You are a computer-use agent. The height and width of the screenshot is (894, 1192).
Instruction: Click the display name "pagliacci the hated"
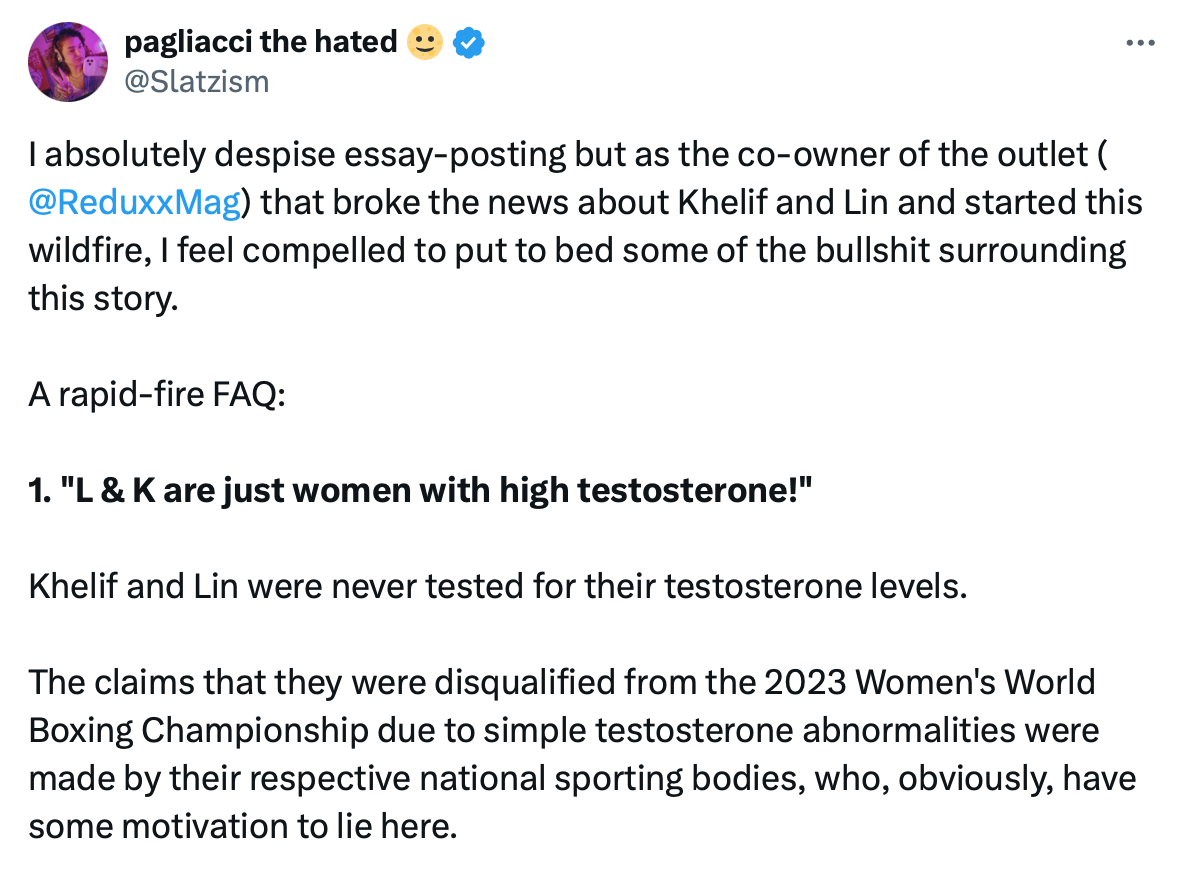click(x=259, y=42)
